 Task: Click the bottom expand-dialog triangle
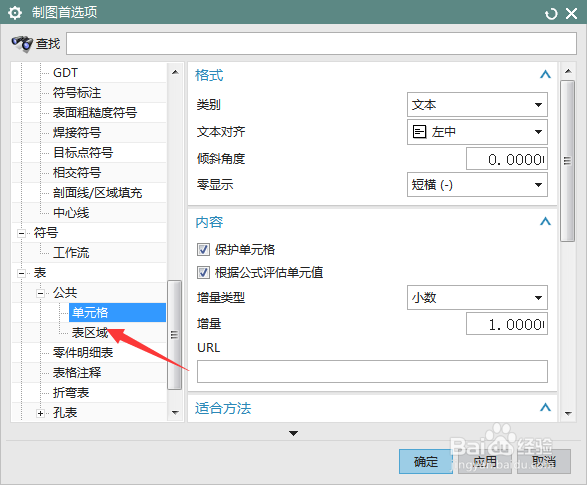click(x=293, y=433)
